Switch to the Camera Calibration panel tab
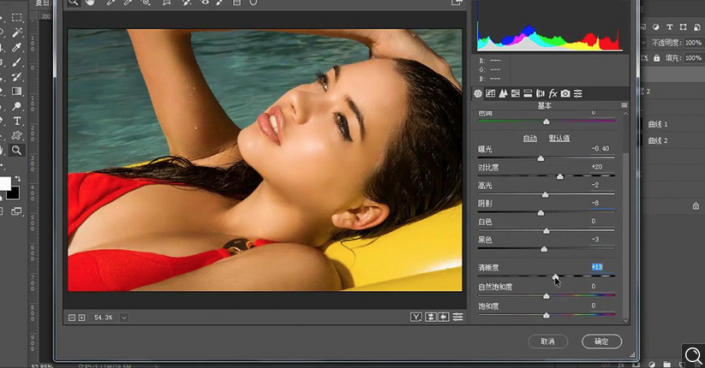Image resolution: width=705 pixels, height=368 pixels. pyautogui.click(x=565, y=94)
